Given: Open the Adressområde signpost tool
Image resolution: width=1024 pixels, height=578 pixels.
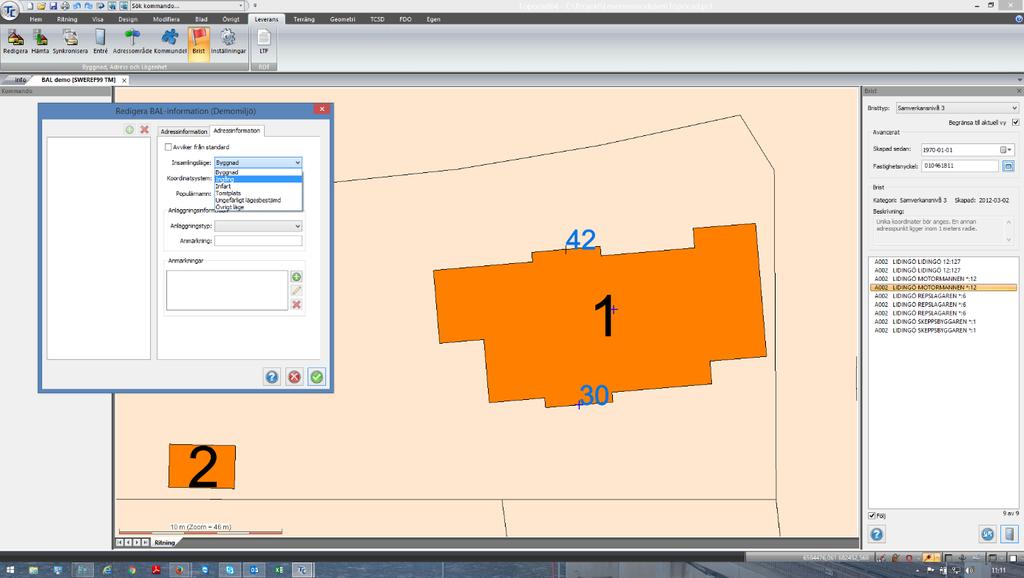Looking at the screenshot, I should [132, 41].
